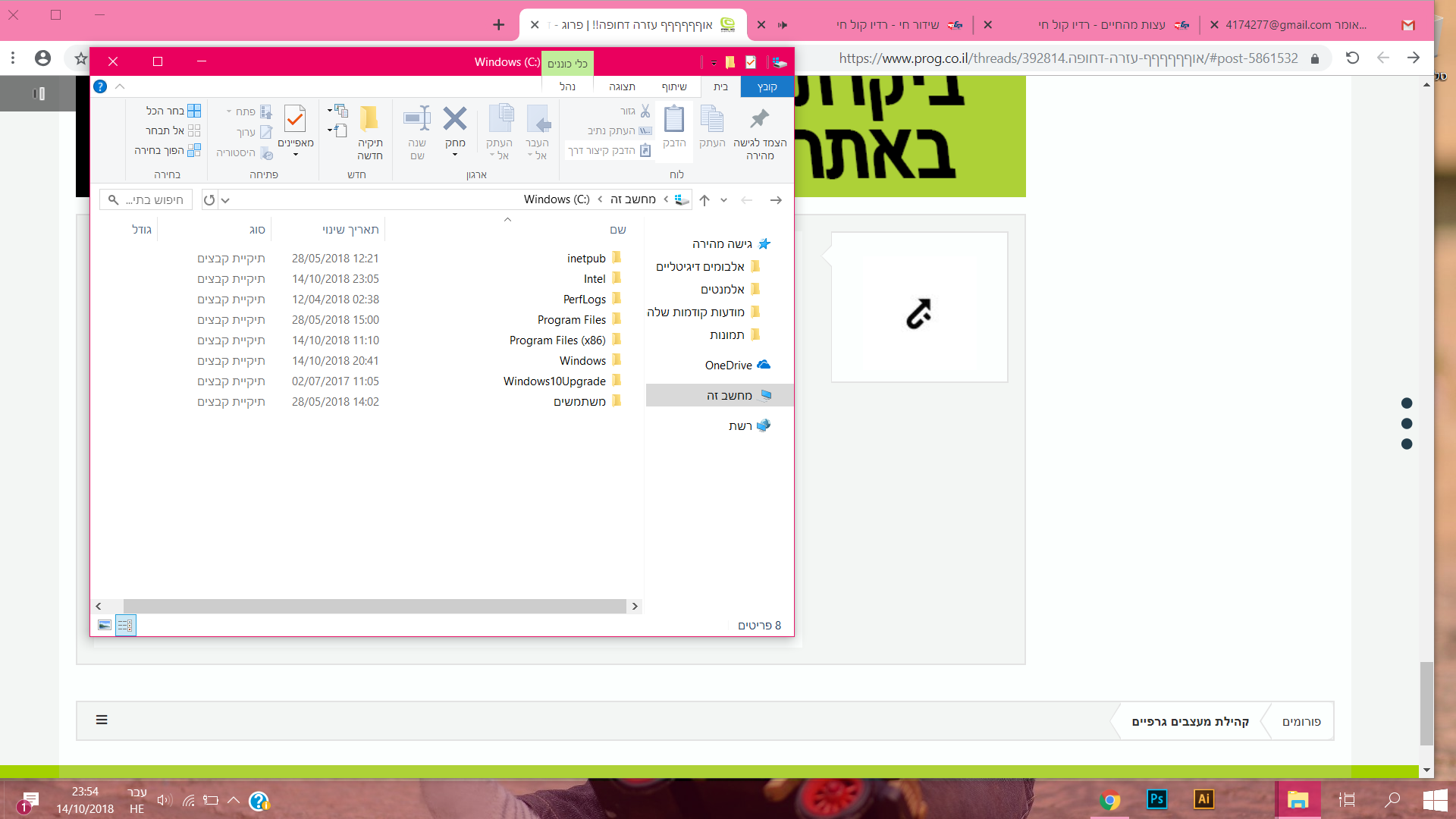Click refresh button in address bar

point(209,200)
